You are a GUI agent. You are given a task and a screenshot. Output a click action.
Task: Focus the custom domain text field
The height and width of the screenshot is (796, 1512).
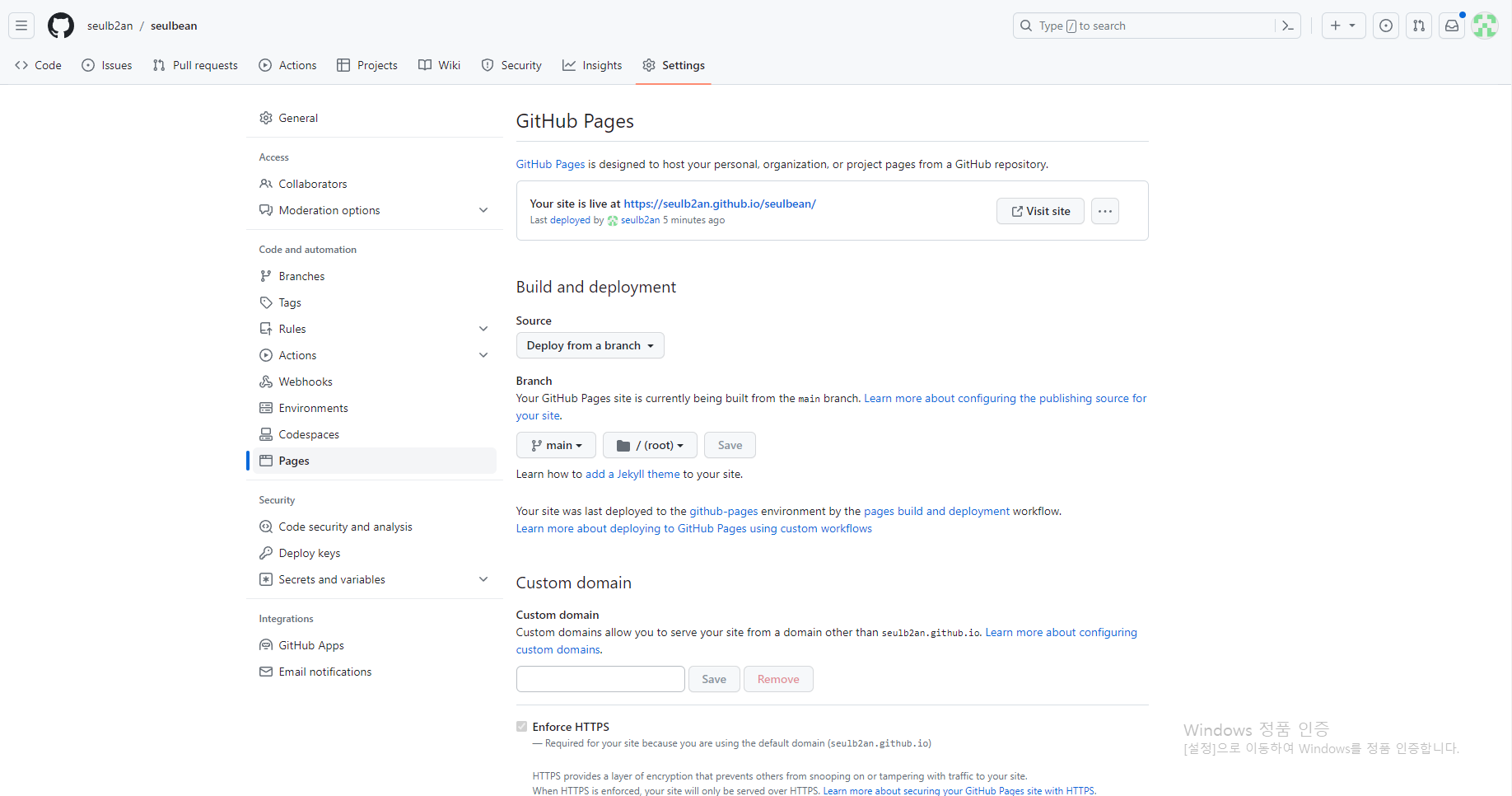[600, 679]
